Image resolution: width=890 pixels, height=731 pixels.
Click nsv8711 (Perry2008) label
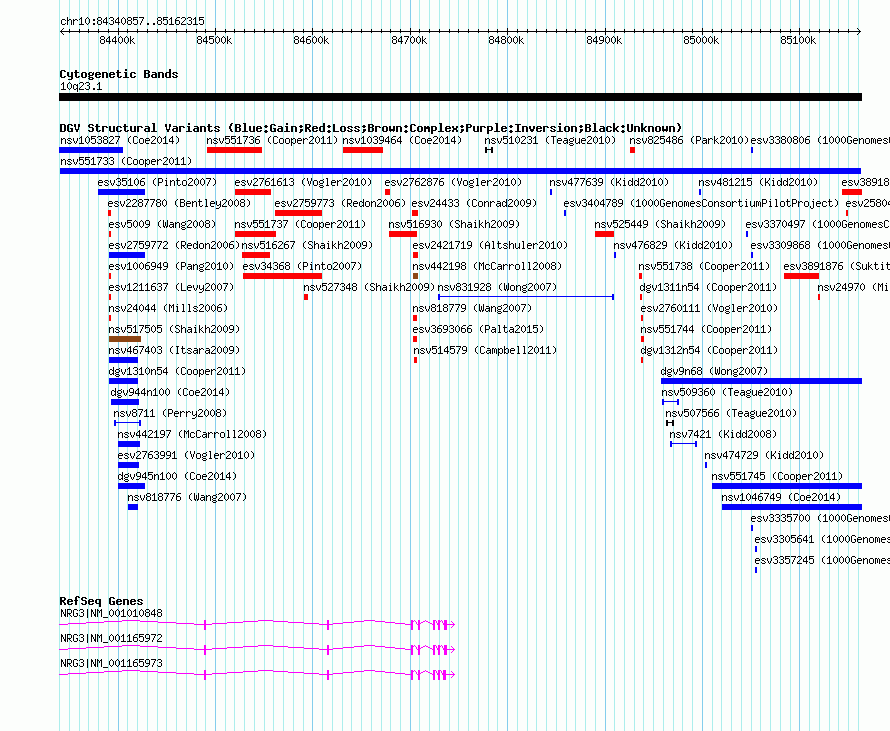[x=170, y=413]
